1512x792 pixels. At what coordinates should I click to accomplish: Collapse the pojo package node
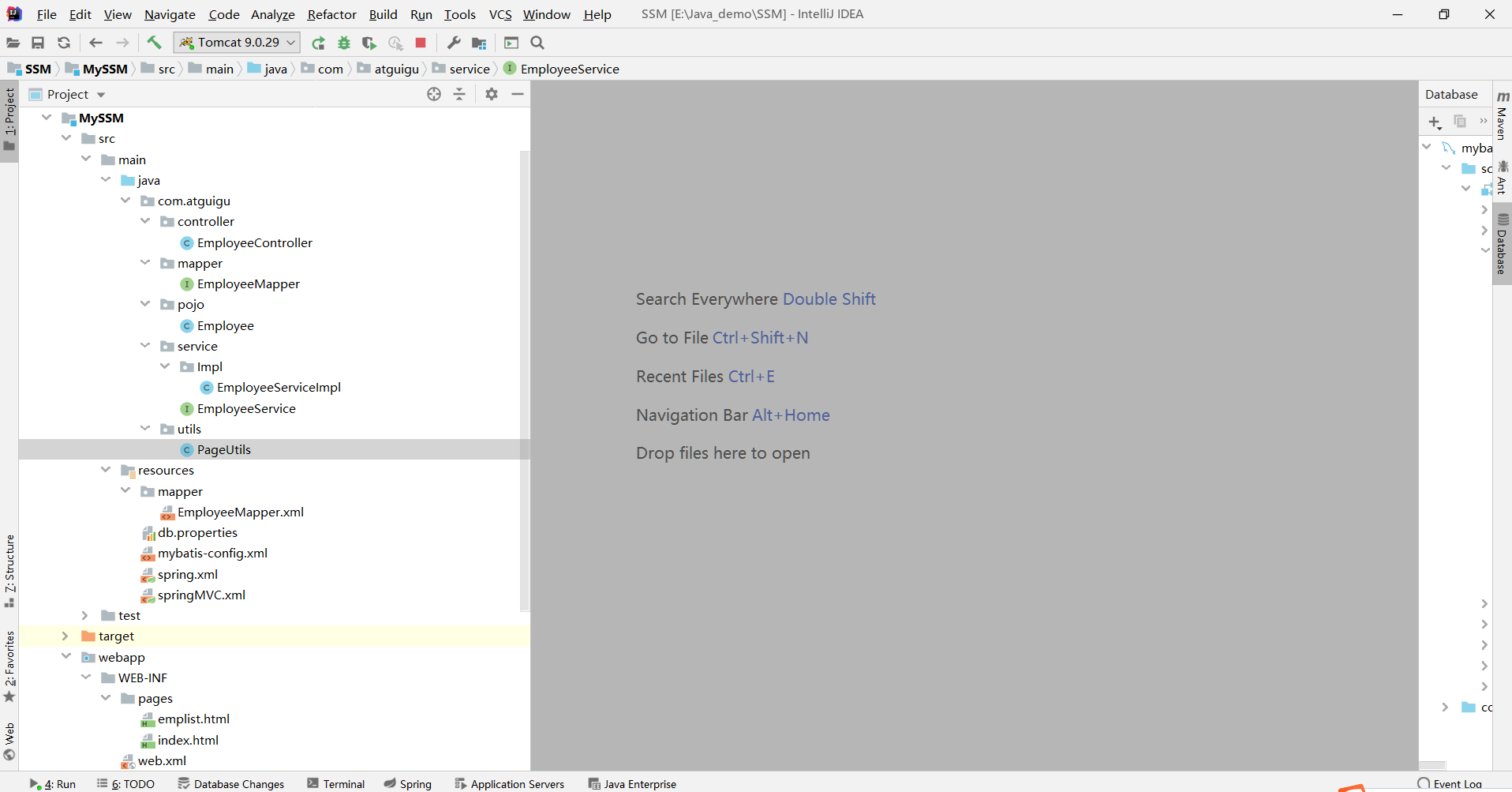pyautogui.click(x=145, y=304)
